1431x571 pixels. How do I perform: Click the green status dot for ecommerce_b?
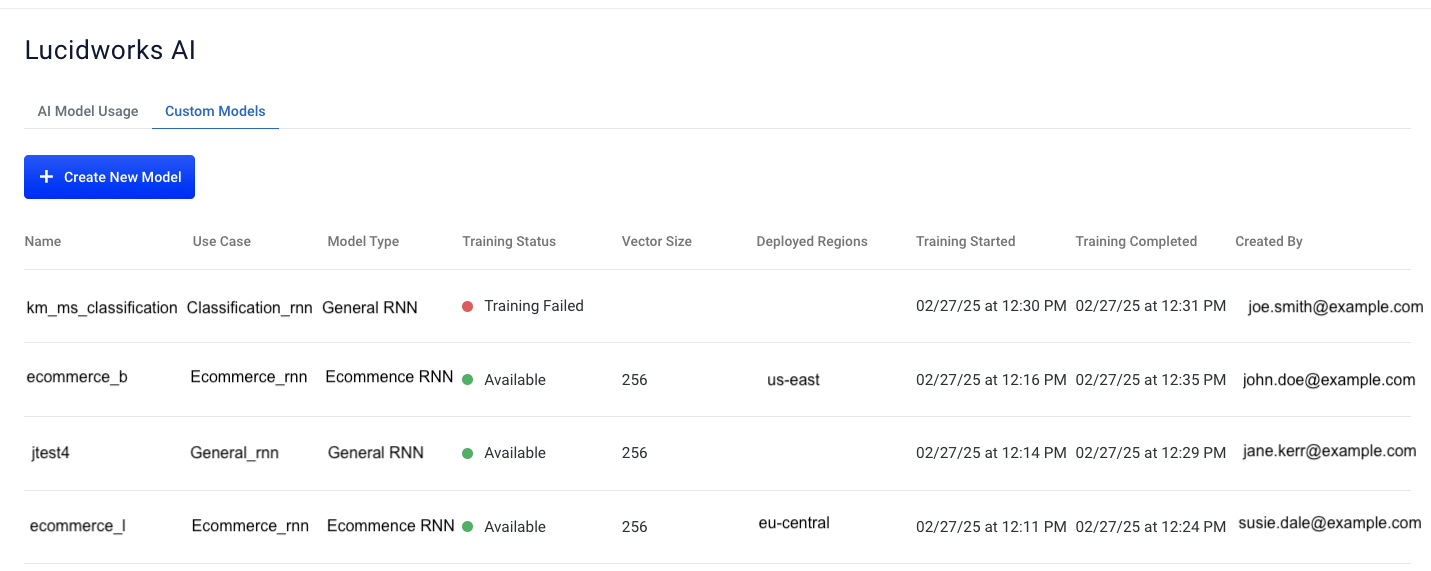point(467,379)
